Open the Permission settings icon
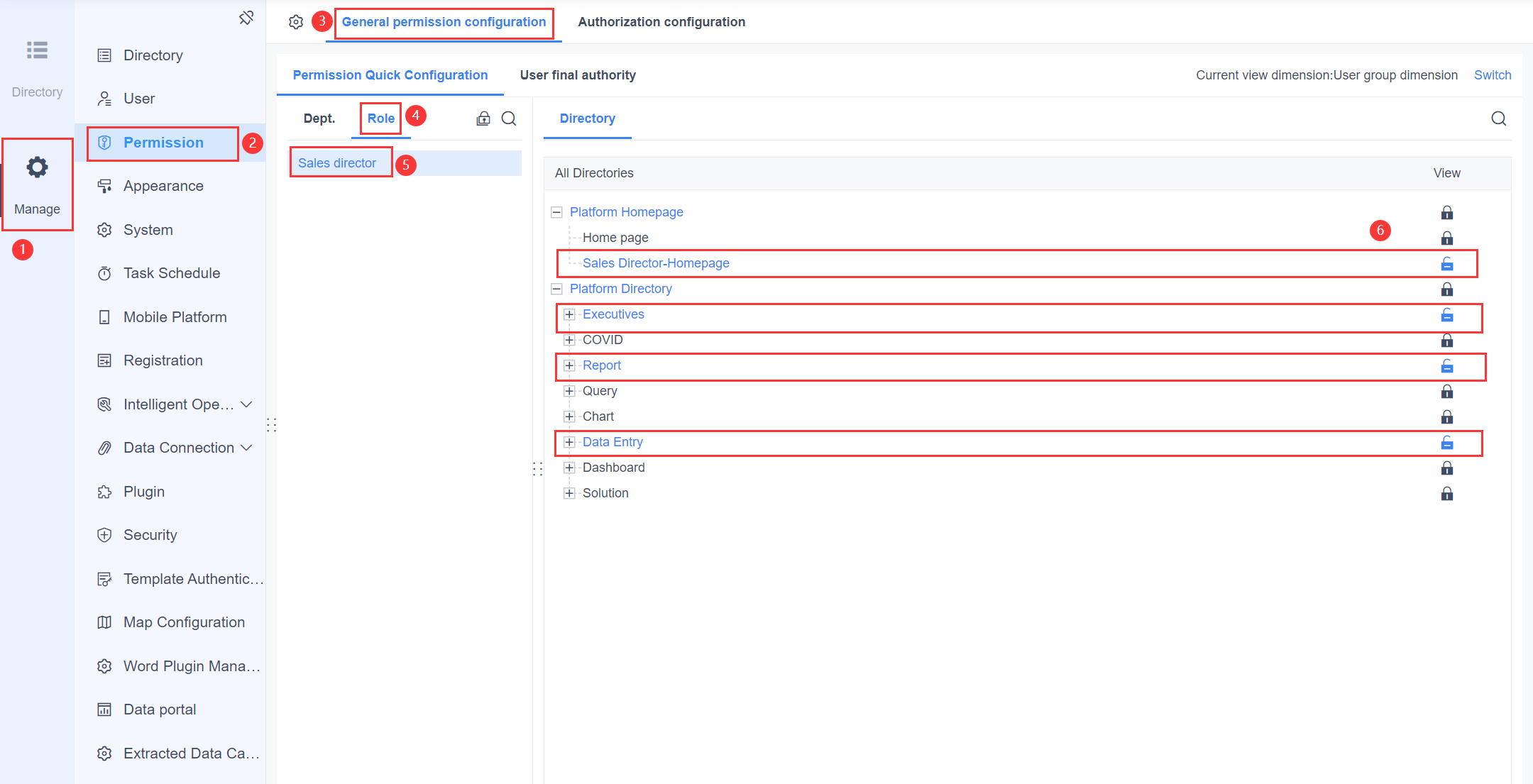This screenshot has width=1533, height=784. coord(104,142)
